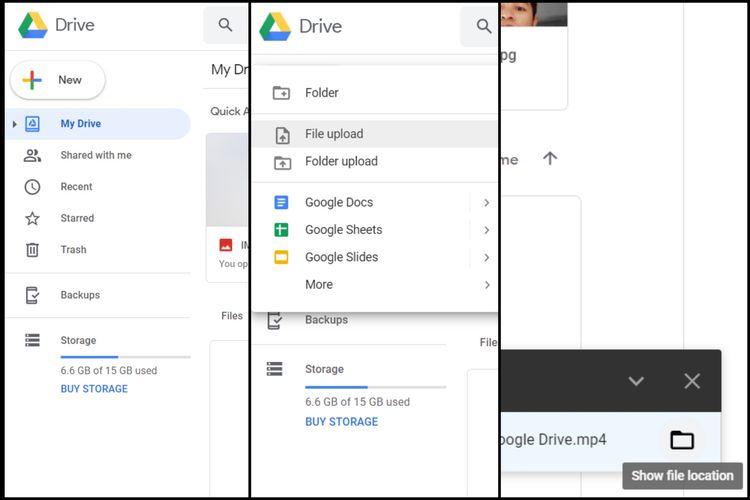Screen dimensions: 750x500
Task: Open the Trash label in sidebar
Action: point(73,250)
